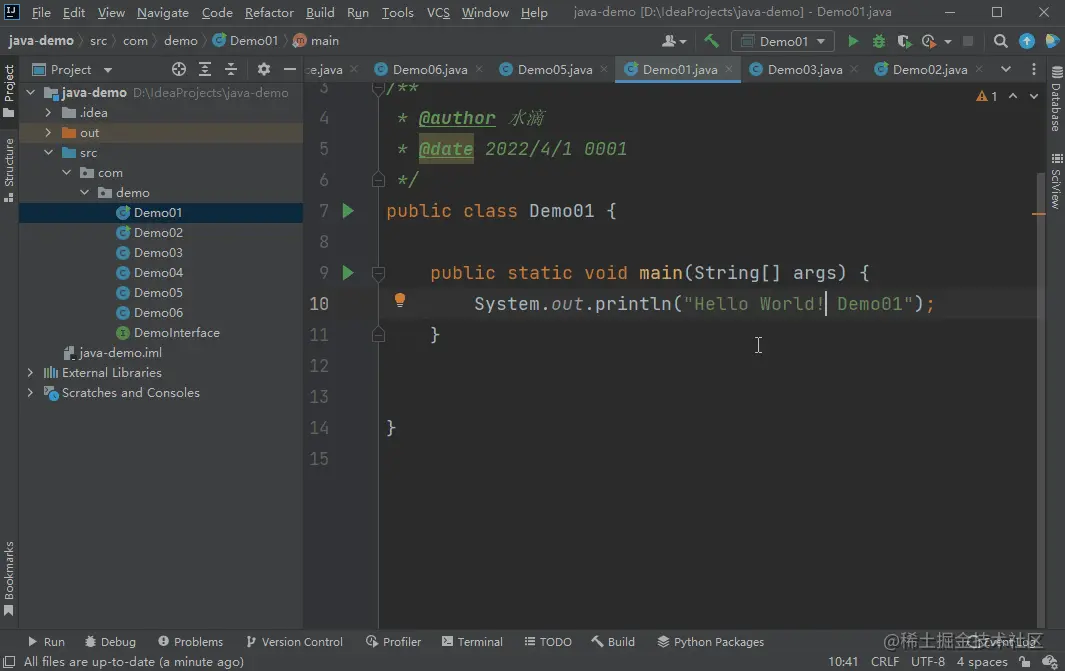
Task: Click the stop button in toolbar
Action: [969, 41]
